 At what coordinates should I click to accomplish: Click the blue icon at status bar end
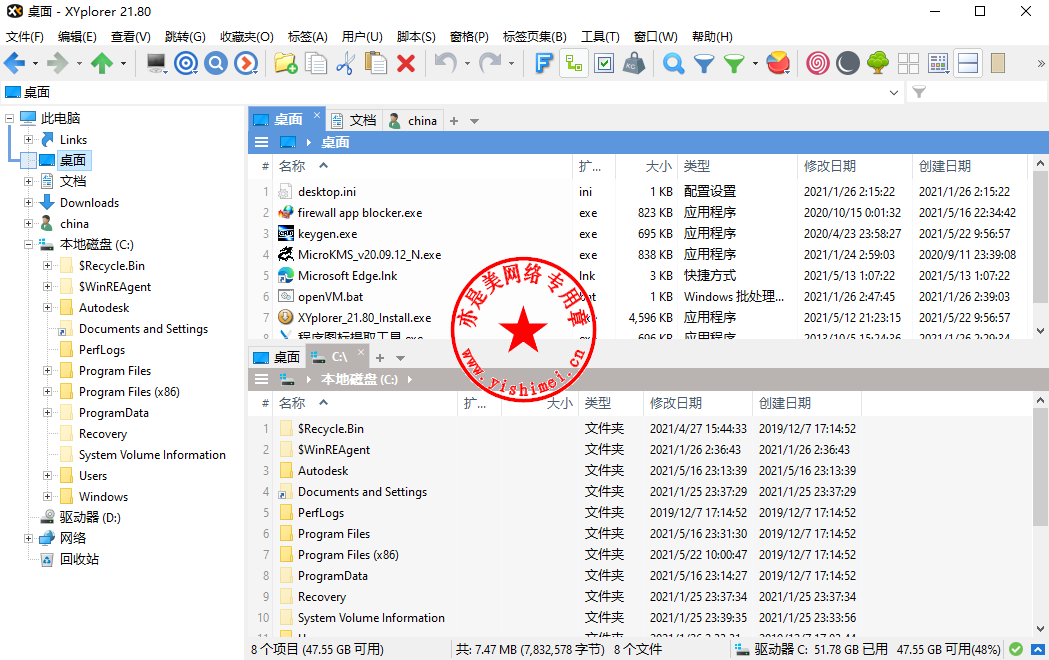pyautogui.click(x=1038, y=649)
